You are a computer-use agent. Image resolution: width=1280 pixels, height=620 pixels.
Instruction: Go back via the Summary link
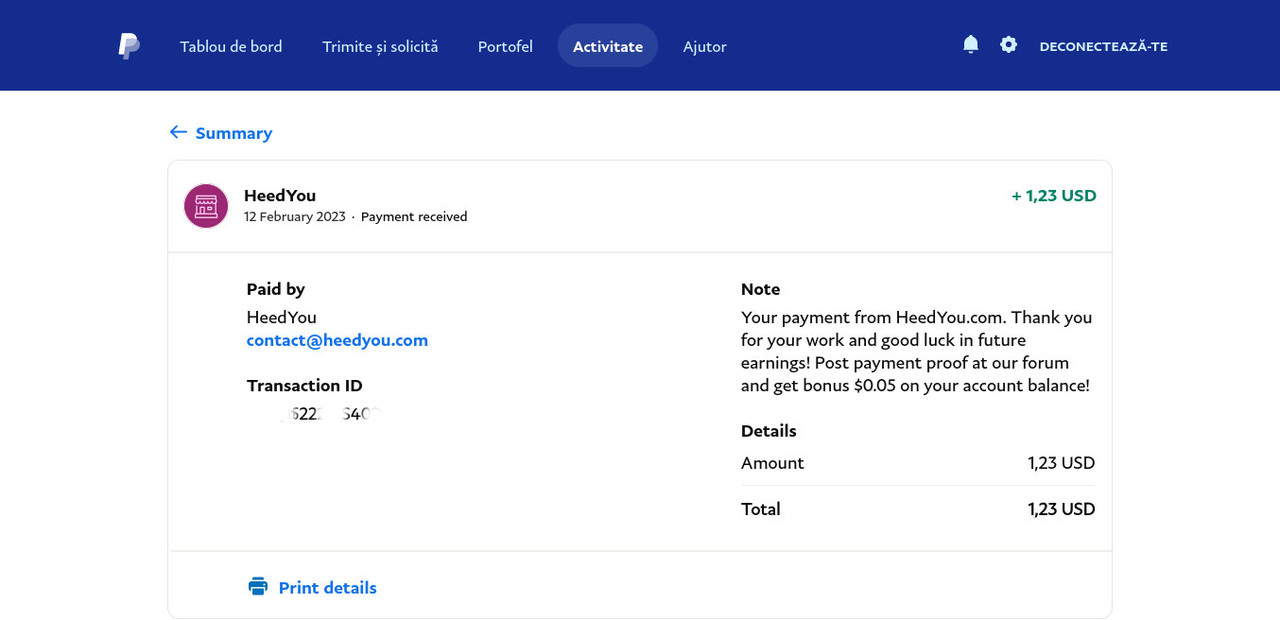tap(234, 133)
